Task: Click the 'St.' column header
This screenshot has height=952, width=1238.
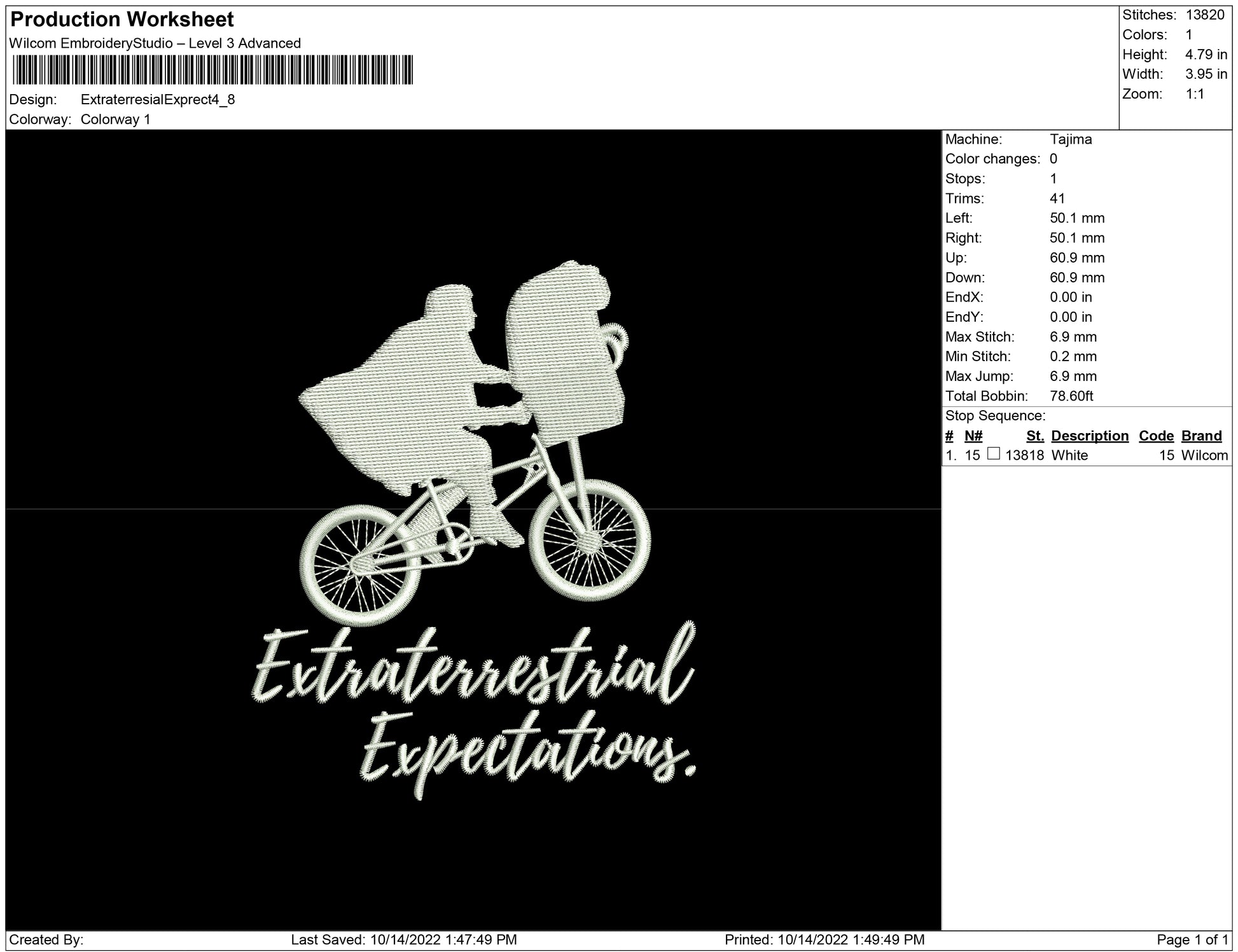Action: point(1035,436)
